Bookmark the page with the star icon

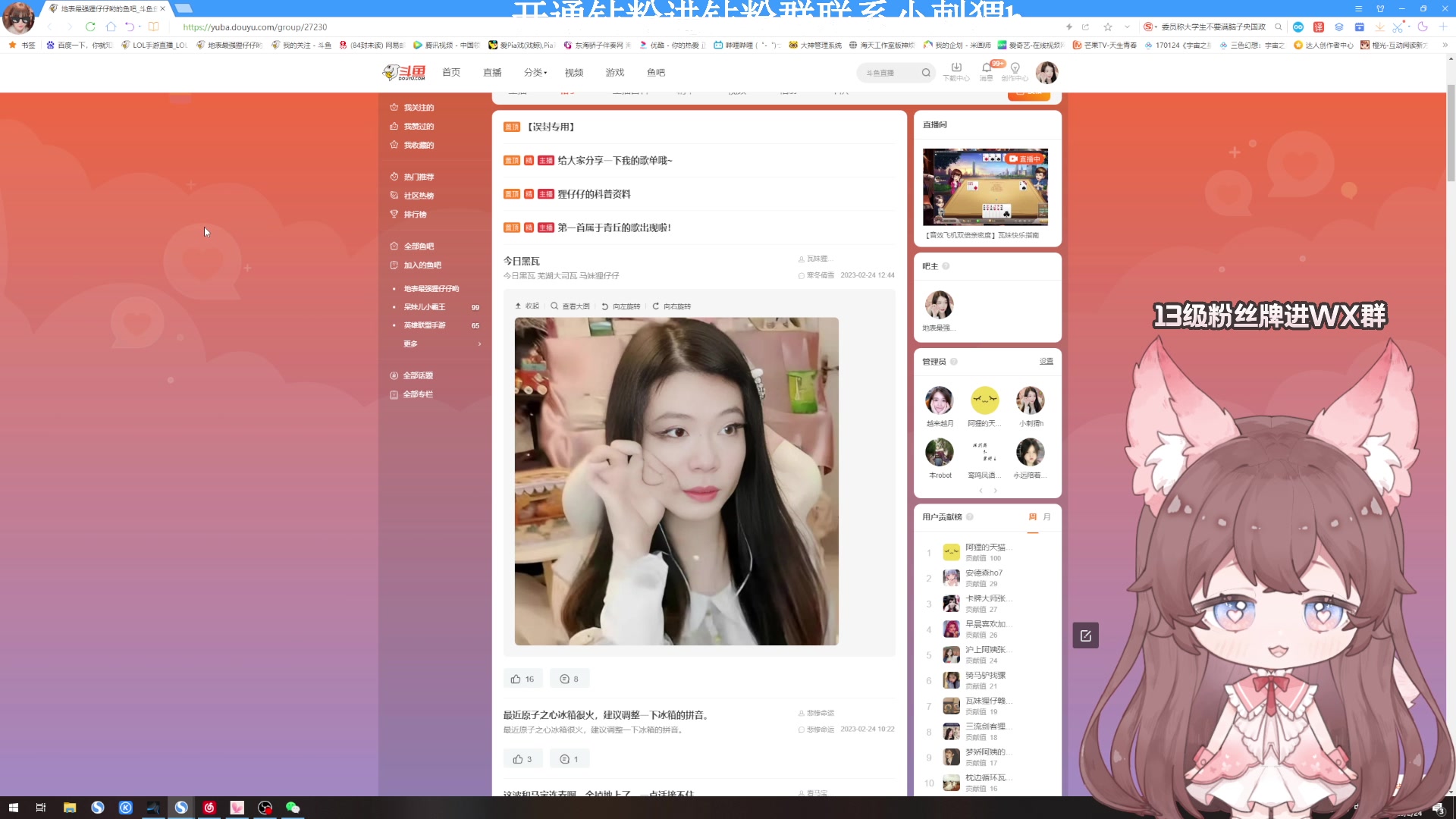(1108, 27)
